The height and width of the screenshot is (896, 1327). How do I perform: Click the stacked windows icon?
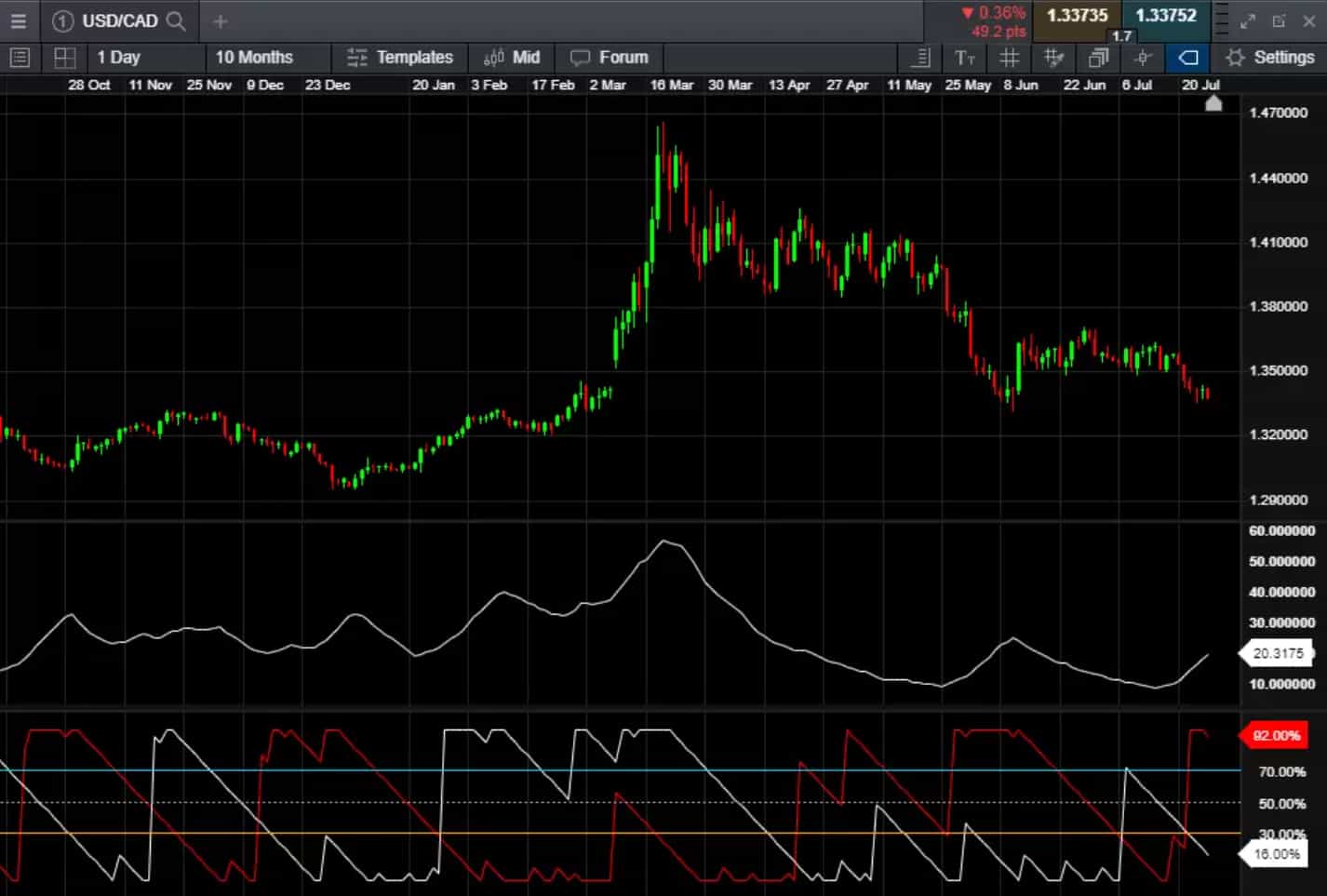coord(1098,58)
